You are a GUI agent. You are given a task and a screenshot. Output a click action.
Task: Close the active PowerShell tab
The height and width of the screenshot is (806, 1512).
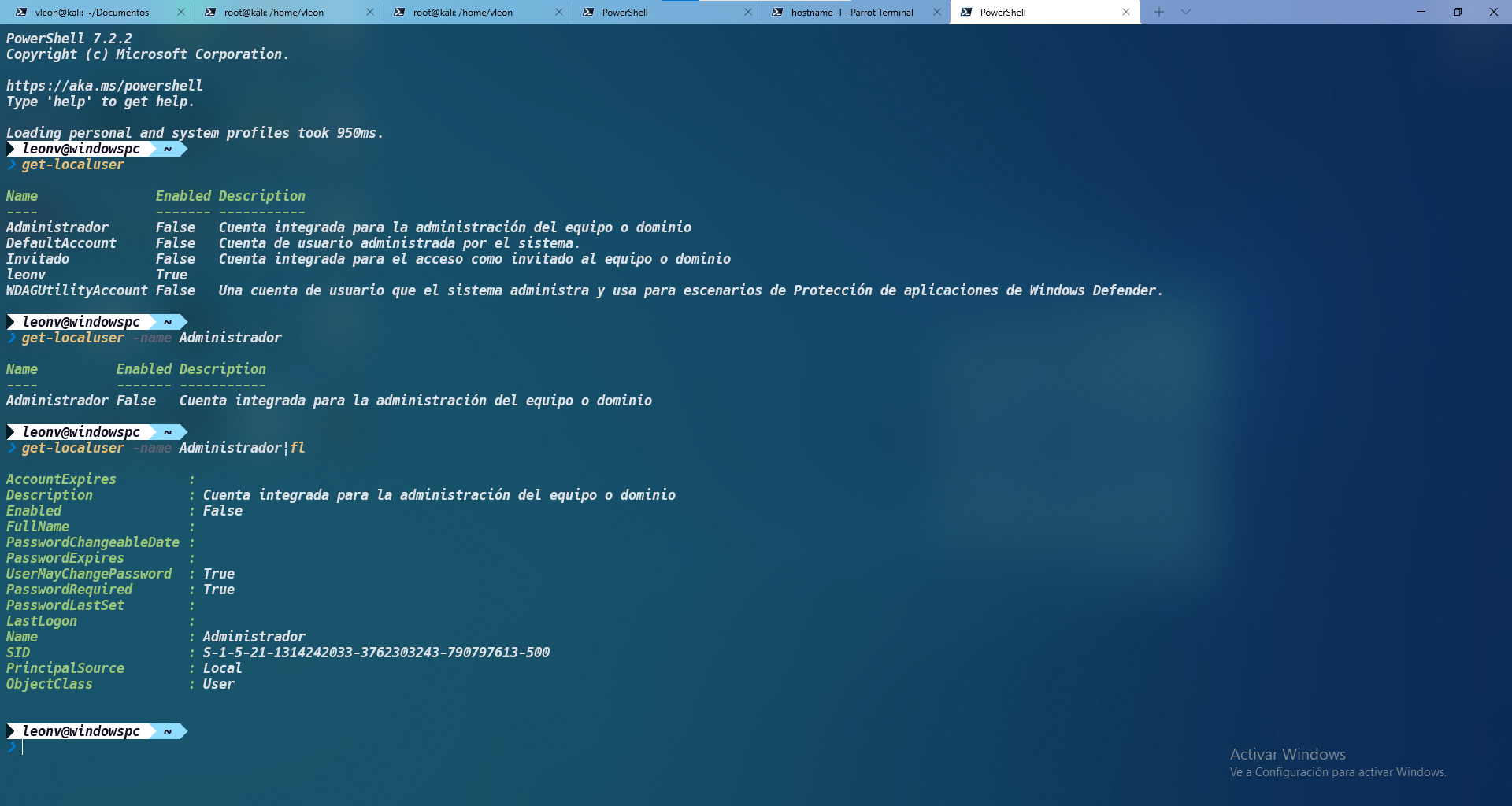pos(1126,13)
